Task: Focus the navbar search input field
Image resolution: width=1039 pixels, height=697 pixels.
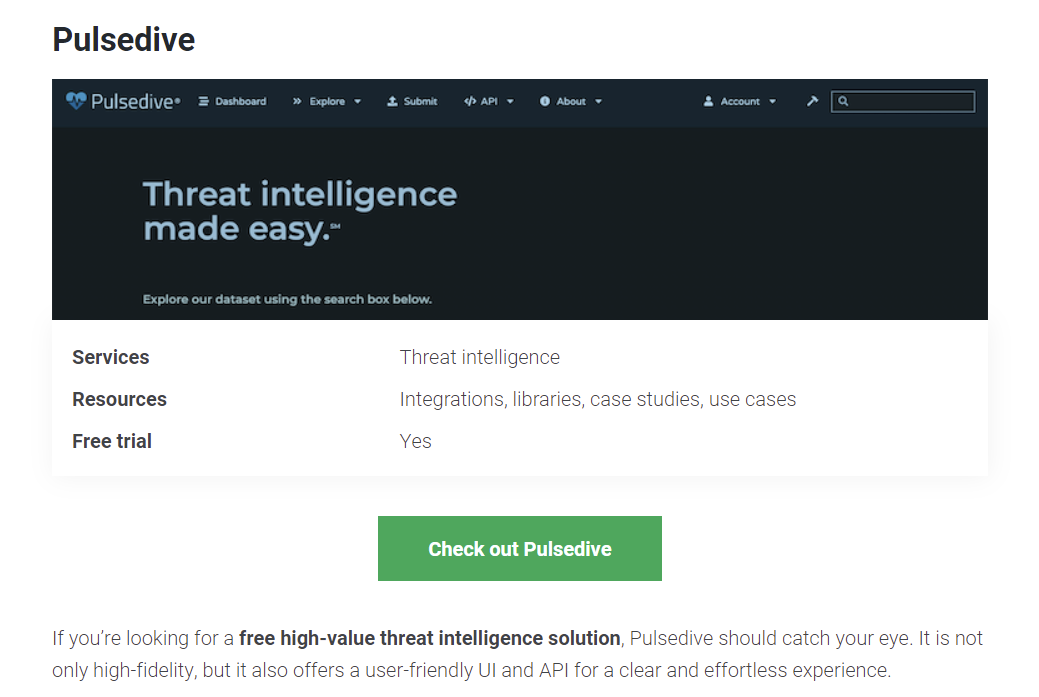Action: pos(903,101)
